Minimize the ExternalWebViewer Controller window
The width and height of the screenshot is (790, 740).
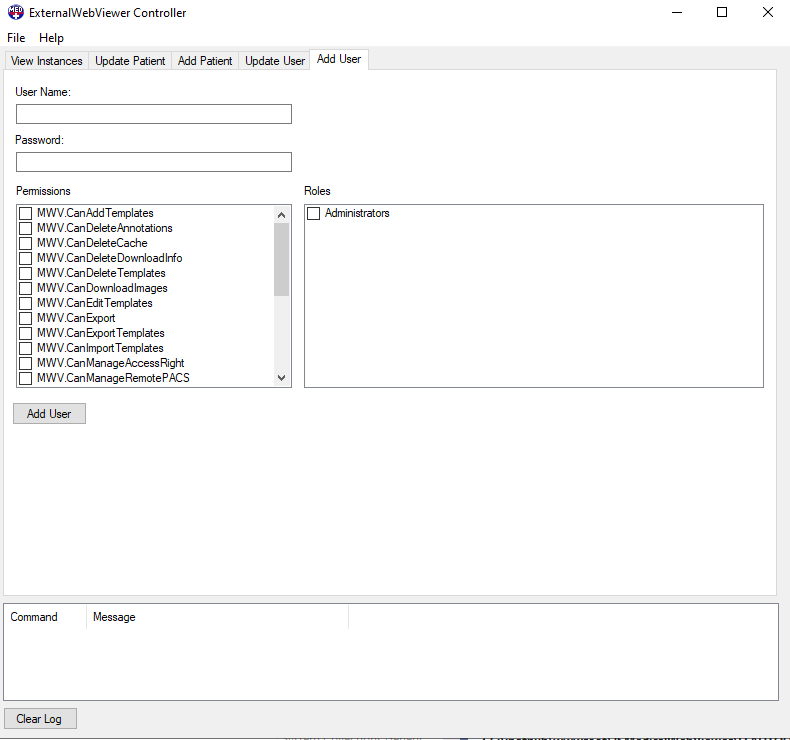677,13
